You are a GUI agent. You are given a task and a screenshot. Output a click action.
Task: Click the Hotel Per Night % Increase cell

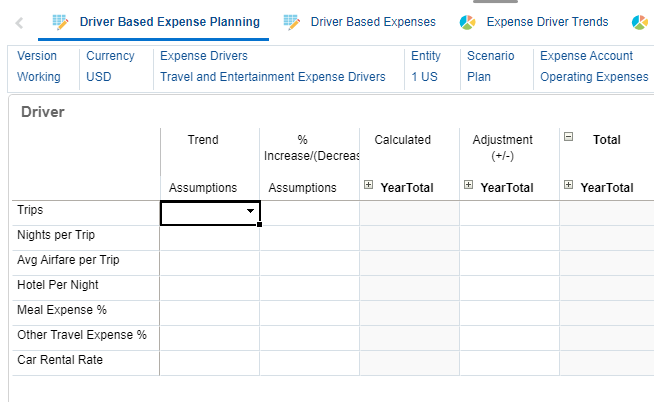[310, 288]
